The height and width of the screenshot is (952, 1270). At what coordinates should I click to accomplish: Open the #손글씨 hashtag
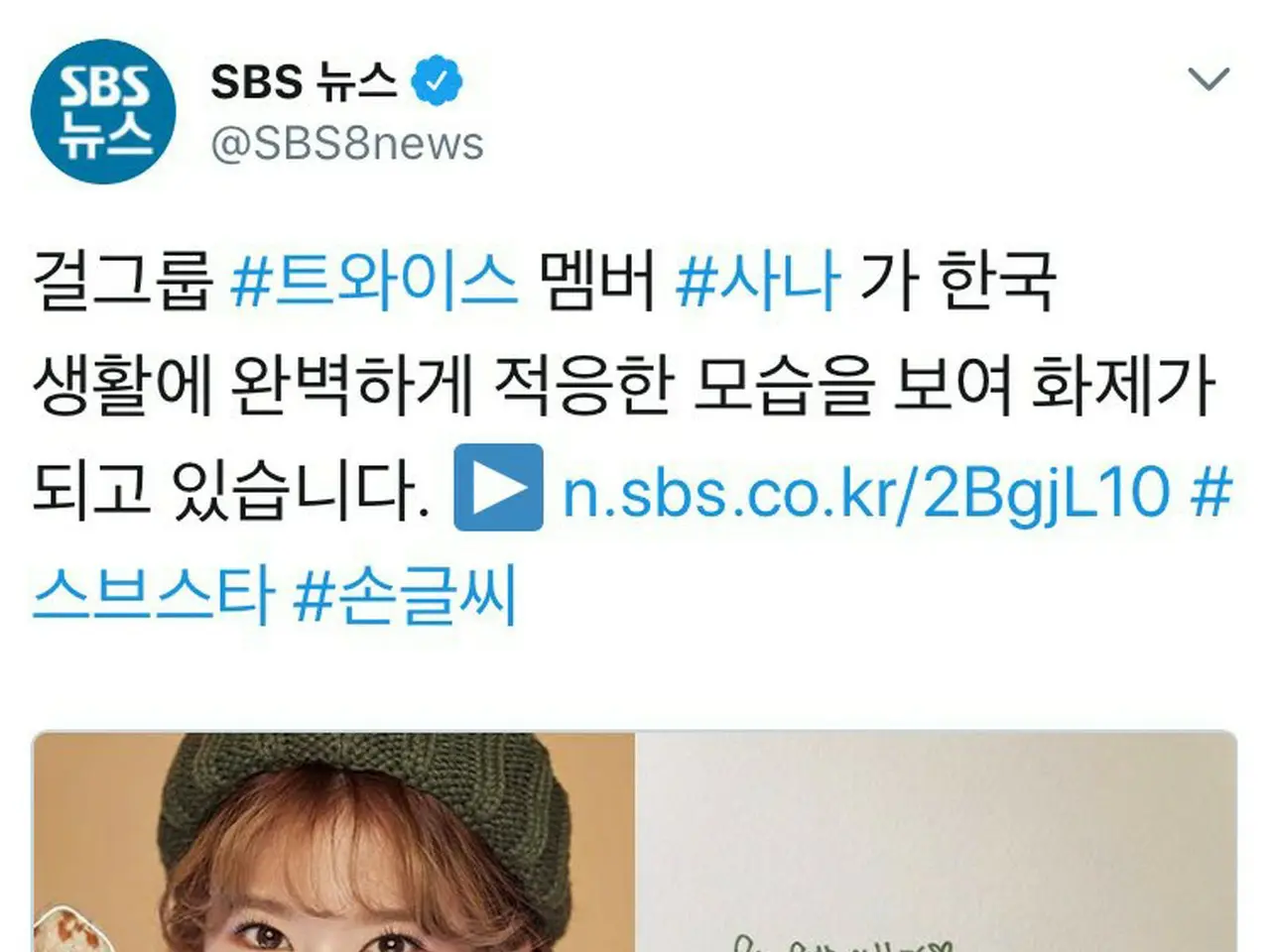pyautogui.click(x=407, y=596)
